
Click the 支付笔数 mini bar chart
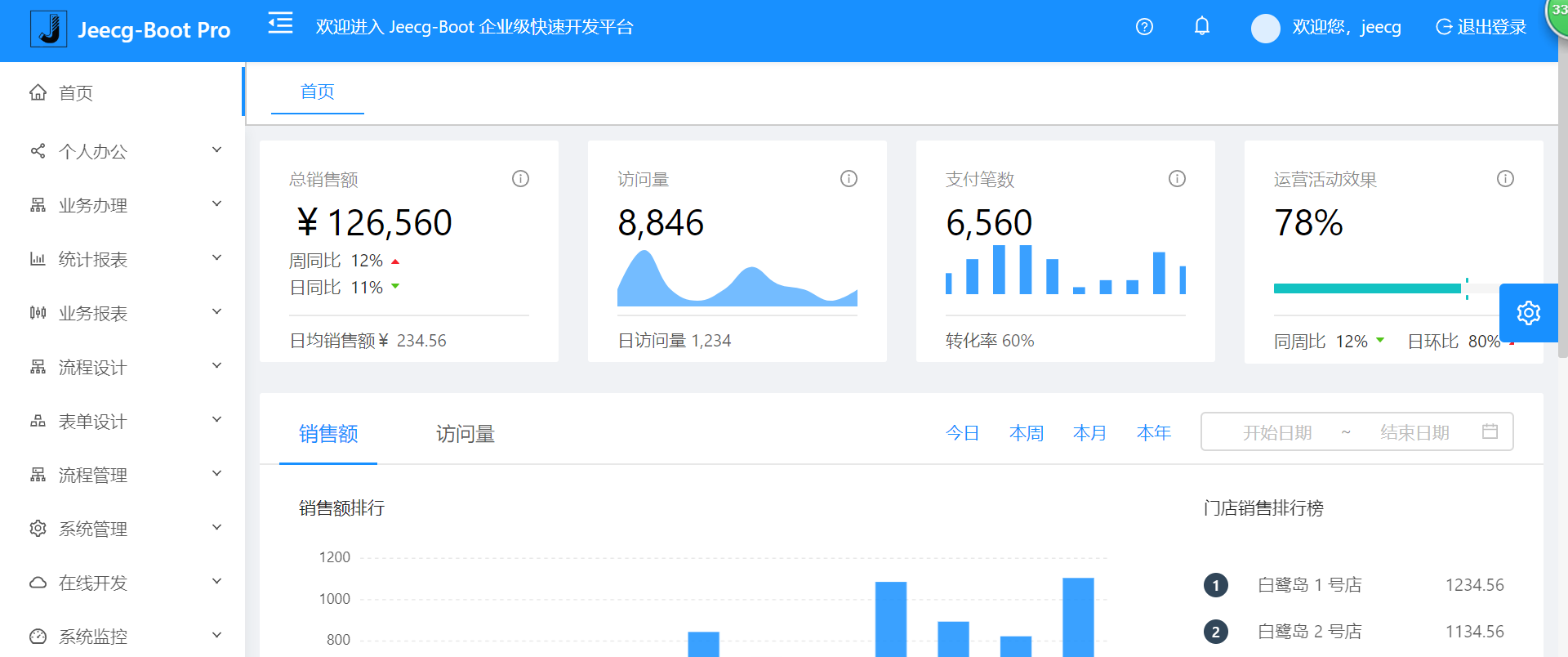pos(1066,270)
